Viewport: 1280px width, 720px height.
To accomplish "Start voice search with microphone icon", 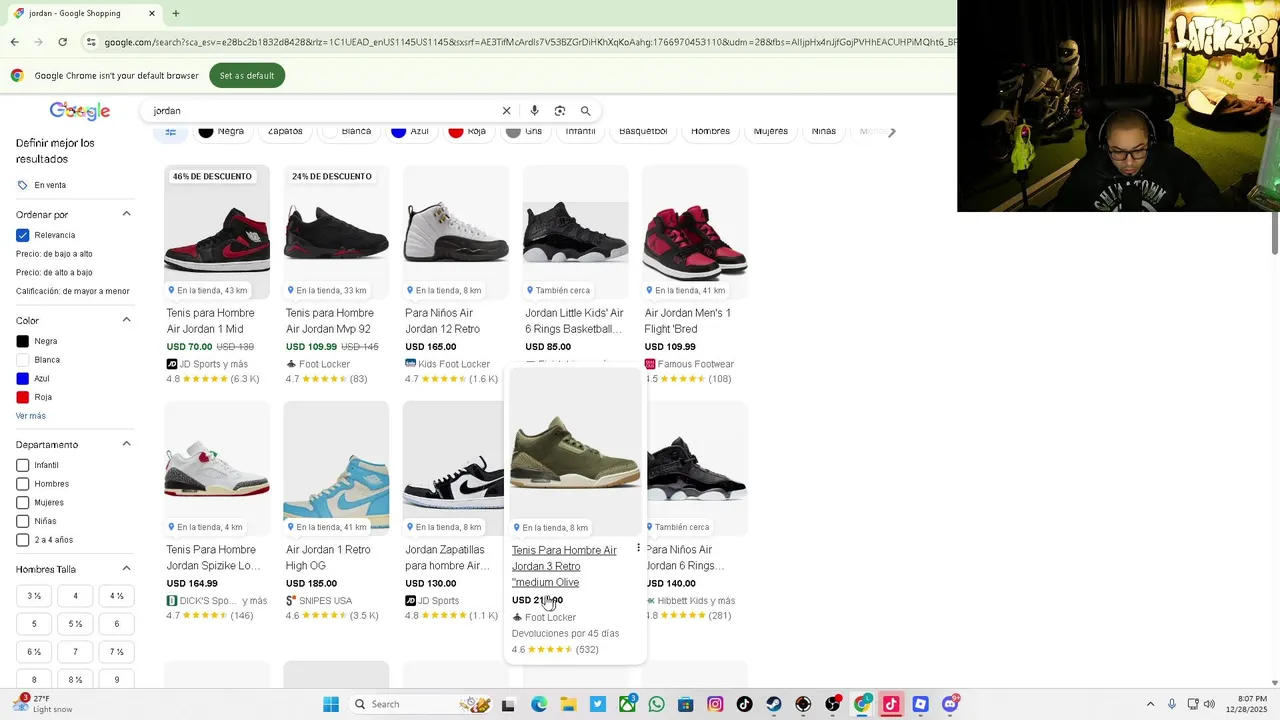I will 534,111.
